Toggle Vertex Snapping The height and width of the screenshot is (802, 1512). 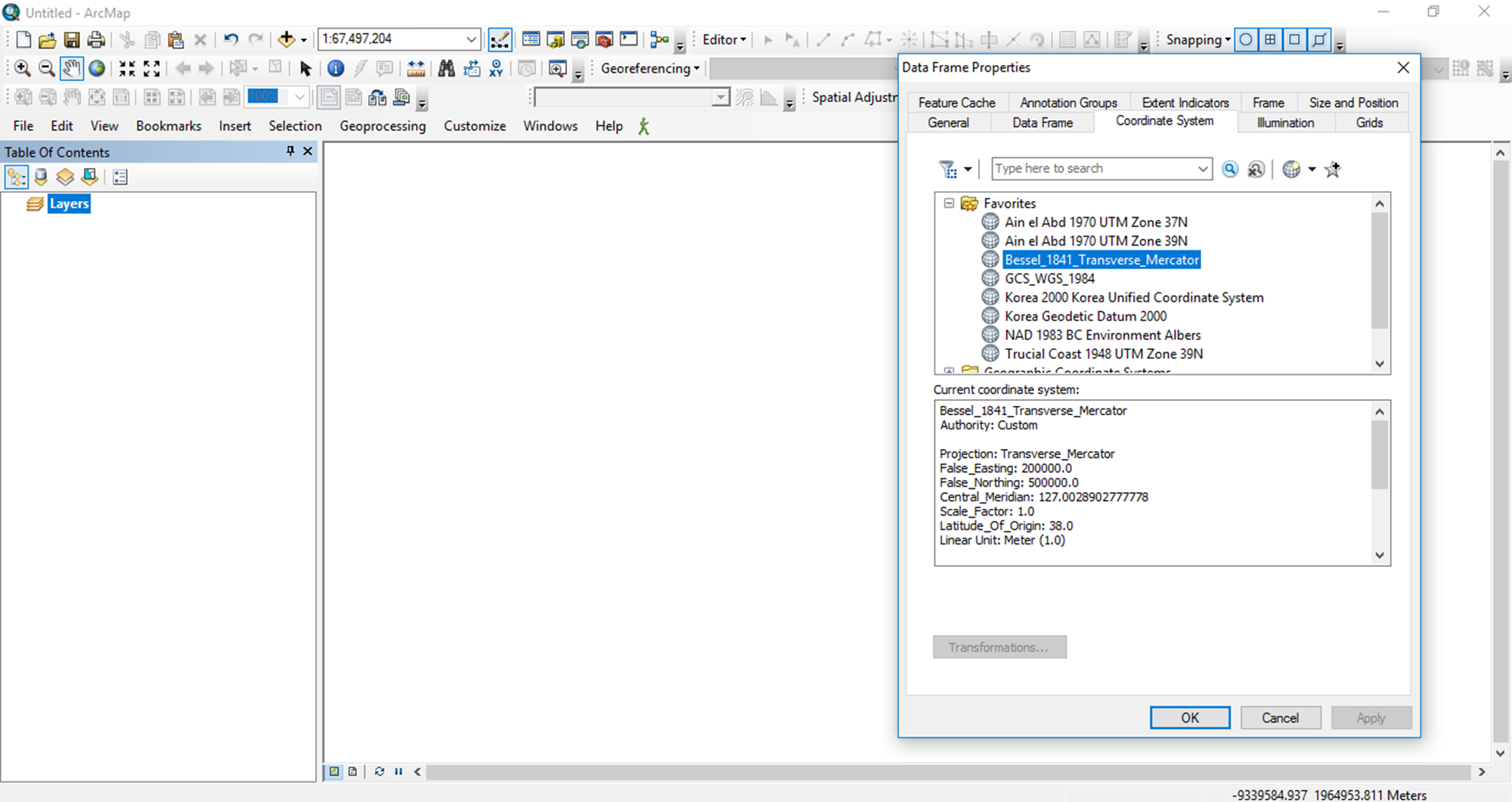coord(1294,39)
